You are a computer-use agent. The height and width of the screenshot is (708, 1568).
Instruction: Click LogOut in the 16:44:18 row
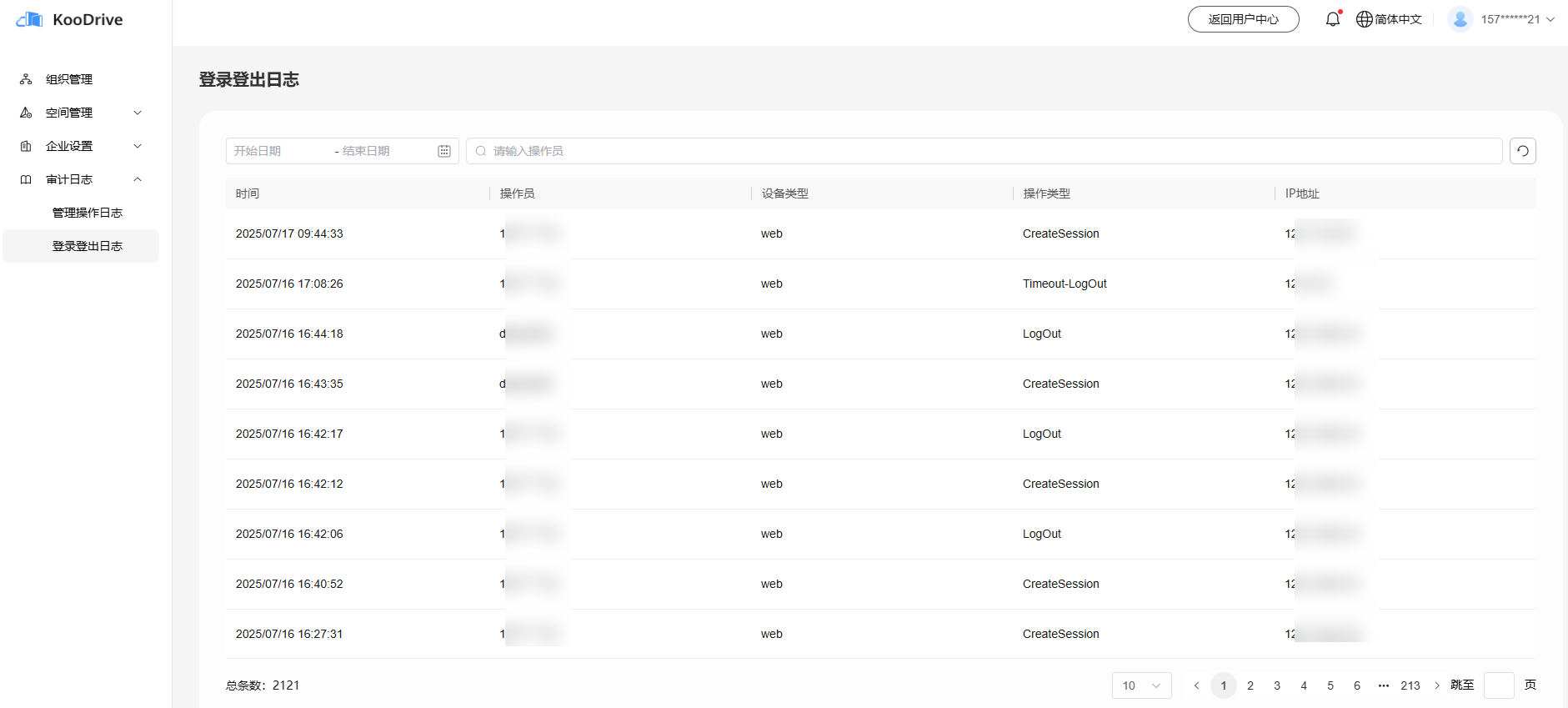[x=1042, y=334]
